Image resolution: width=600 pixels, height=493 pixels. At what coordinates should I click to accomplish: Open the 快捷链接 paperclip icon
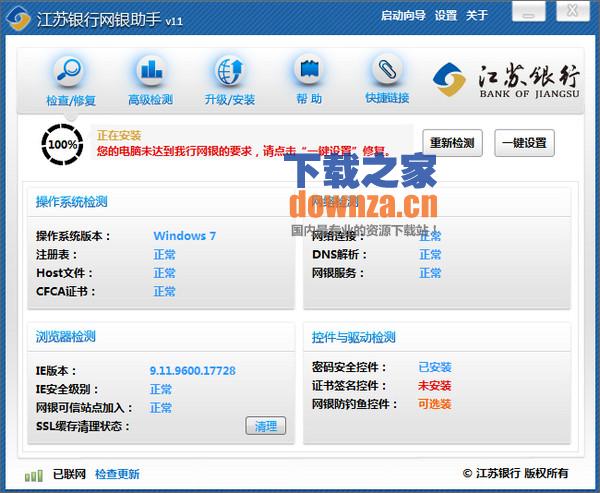(x=387, y=70)
